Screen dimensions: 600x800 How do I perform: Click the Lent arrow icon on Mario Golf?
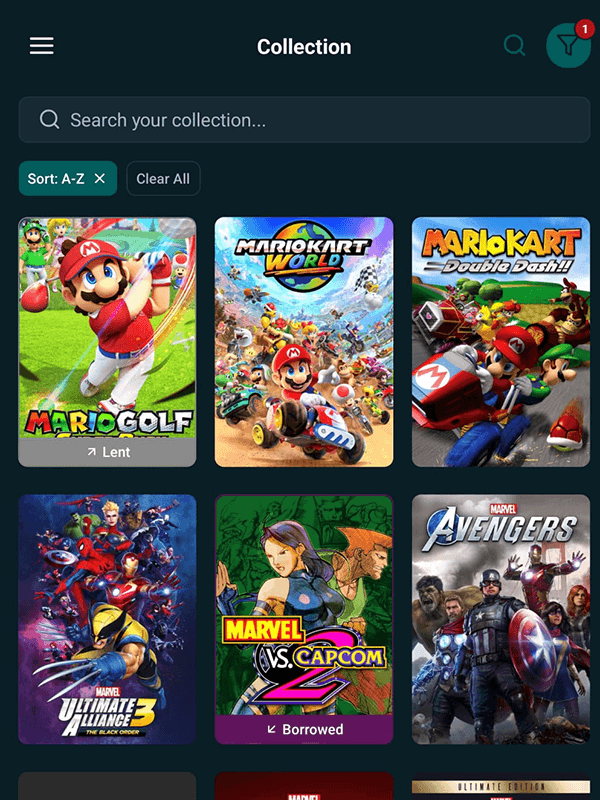(x=92, y=453)
